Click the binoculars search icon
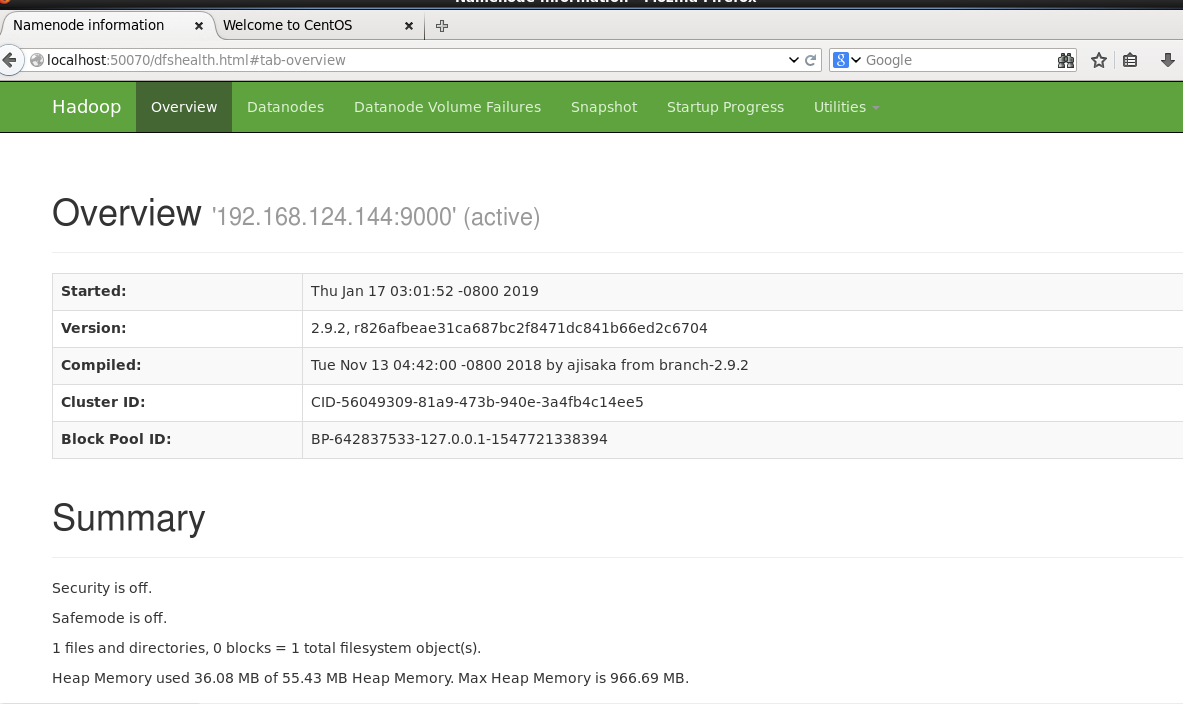Screen dimensions: 1183x704 tap(1065, 60)
